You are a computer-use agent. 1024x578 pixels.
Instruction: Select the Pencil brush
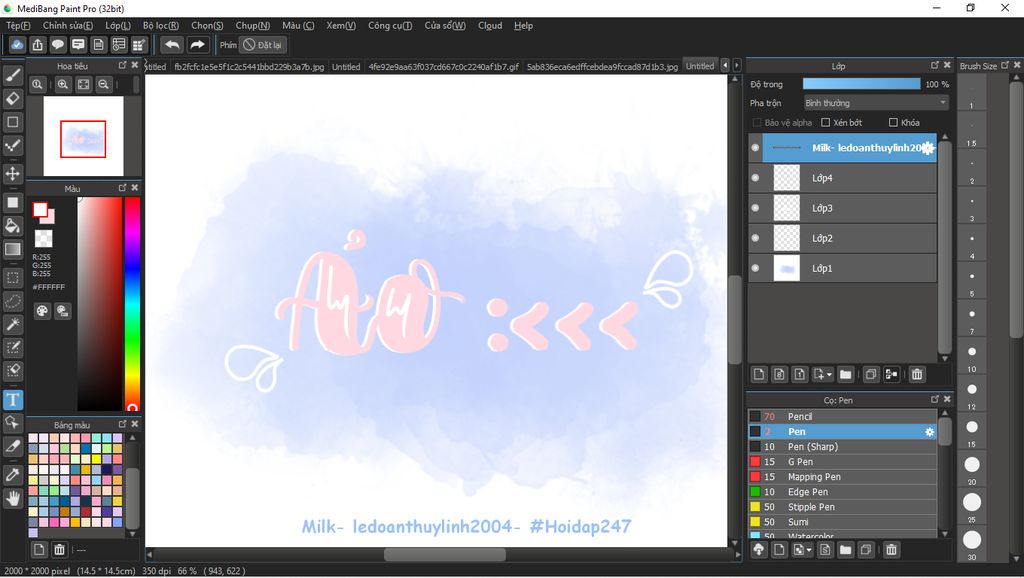(x=842, y=417)
